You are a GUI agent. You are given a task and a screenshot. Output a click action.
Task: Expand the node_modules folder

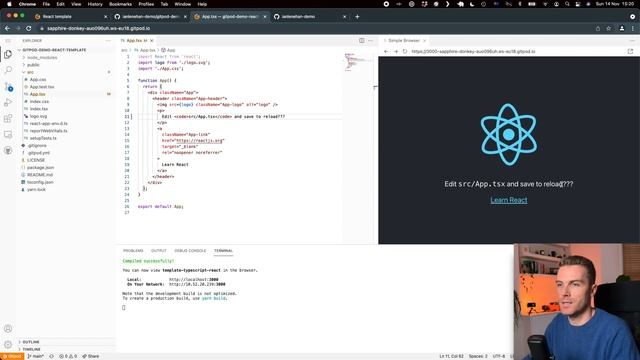42,58
